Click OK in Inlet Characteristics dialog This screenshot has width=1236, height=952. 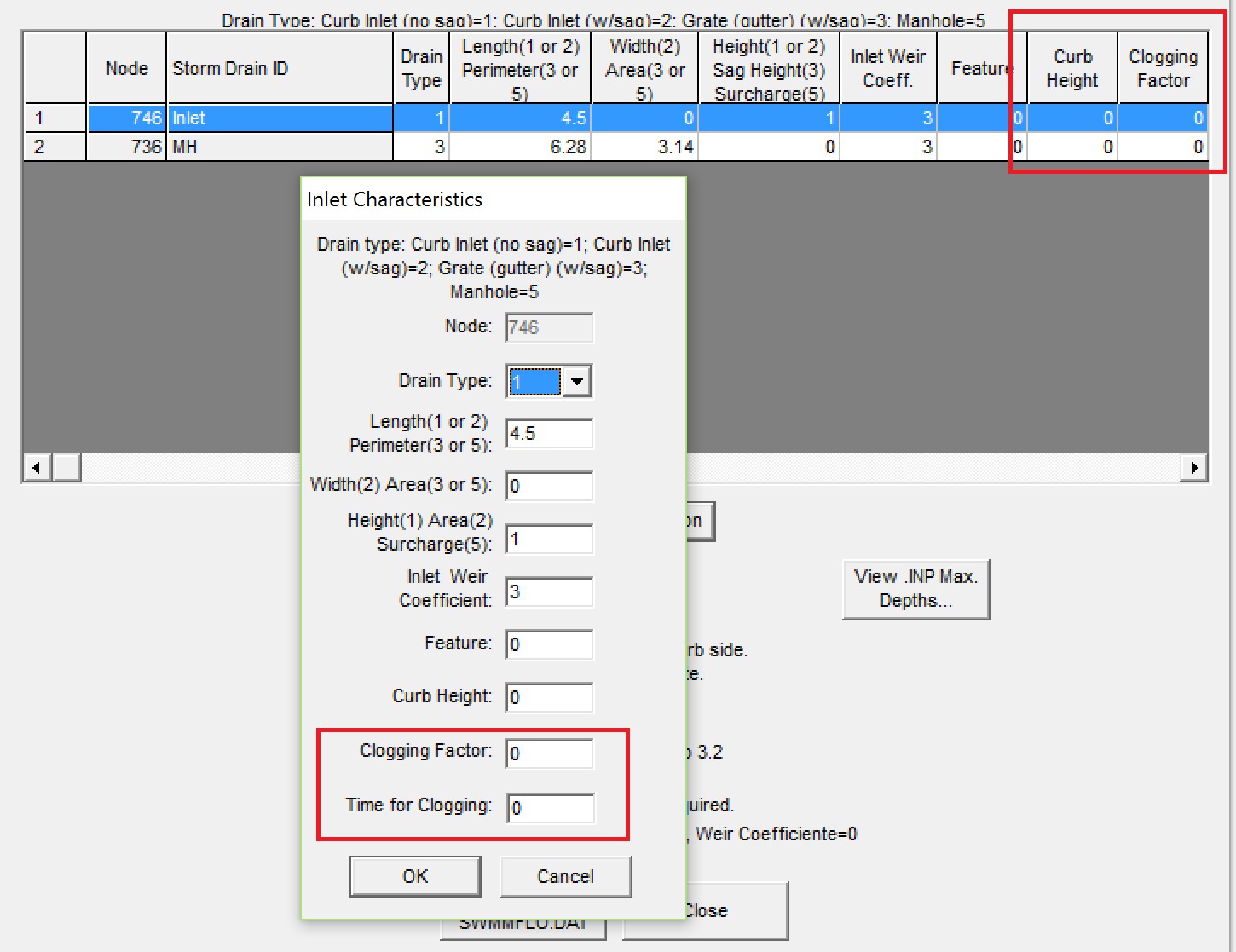tap(415, 876)
